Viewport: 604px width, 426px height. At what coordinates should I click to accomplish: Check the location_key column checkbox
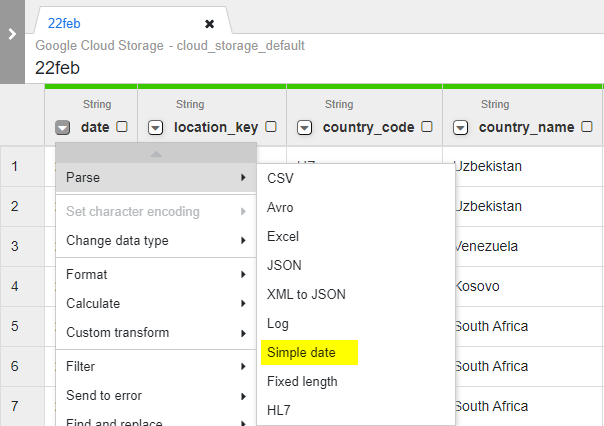click(x=271, y=127)
